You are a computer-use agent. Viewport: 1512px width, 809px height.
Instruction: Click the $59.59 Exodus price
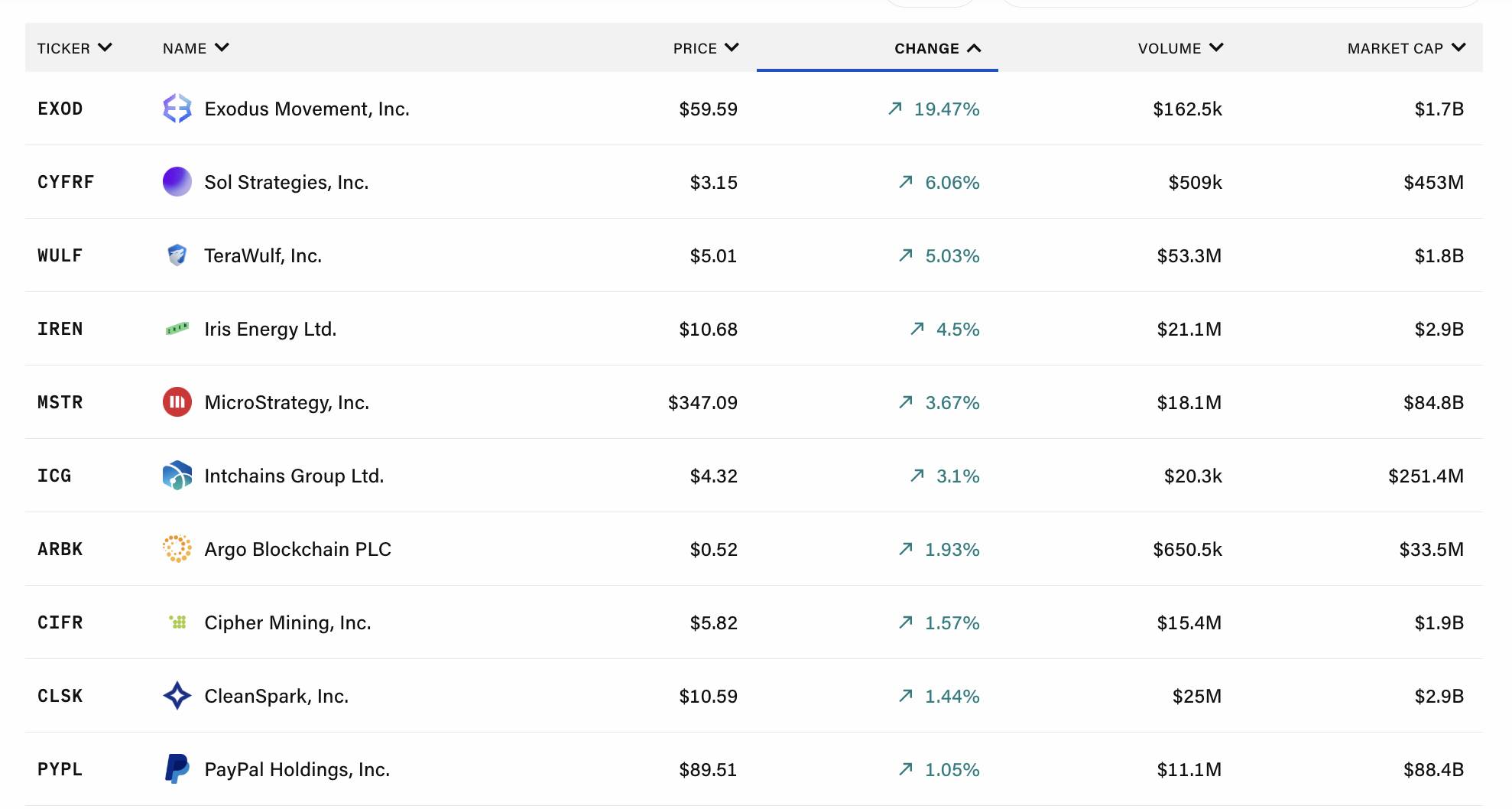coord(709,109)
